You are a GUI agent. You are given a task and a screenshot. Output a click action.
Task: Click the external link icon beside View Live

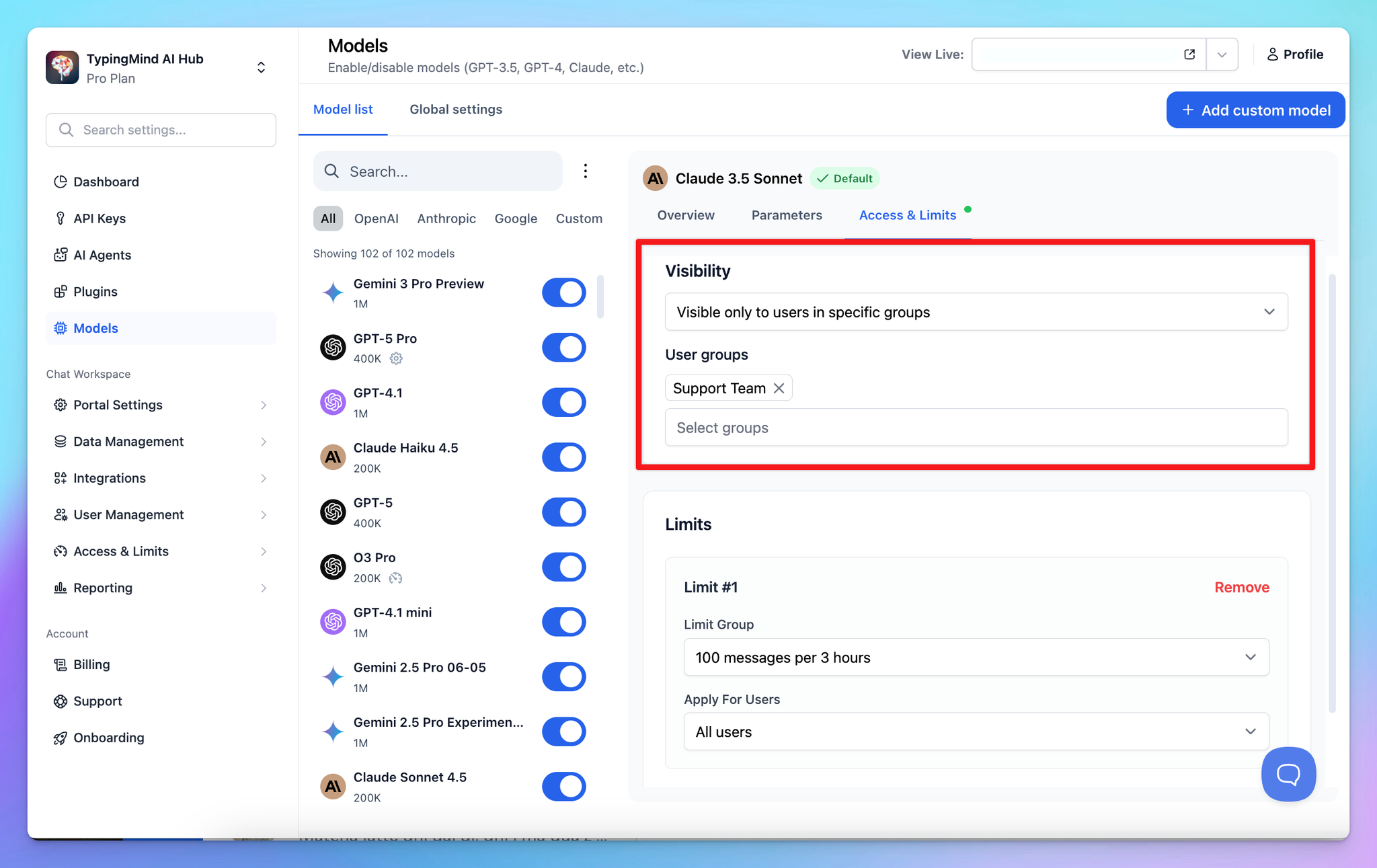(1189, 54)
